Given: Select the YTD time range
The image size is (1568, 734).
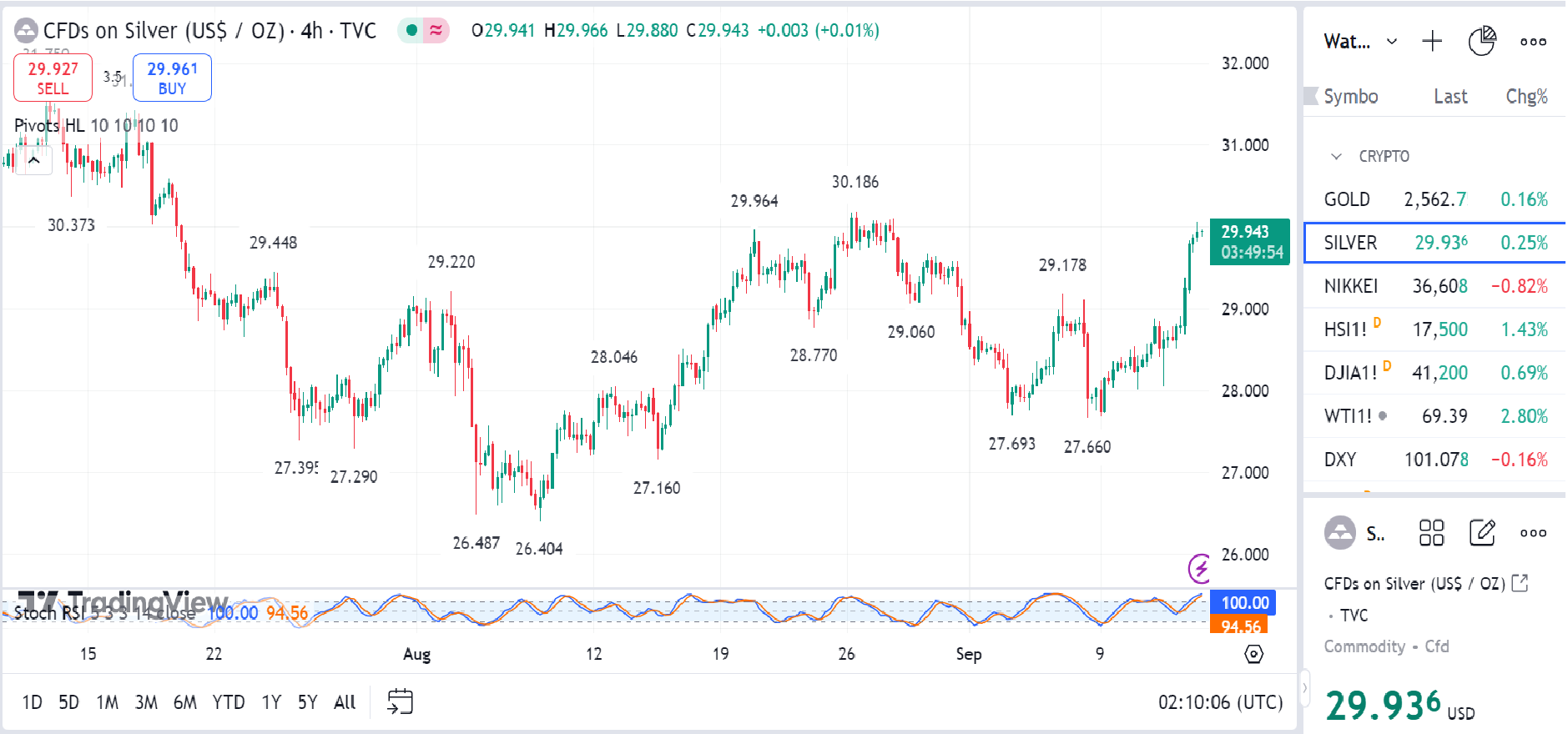Looking at the screenshot, I should (x=228, y=702).
